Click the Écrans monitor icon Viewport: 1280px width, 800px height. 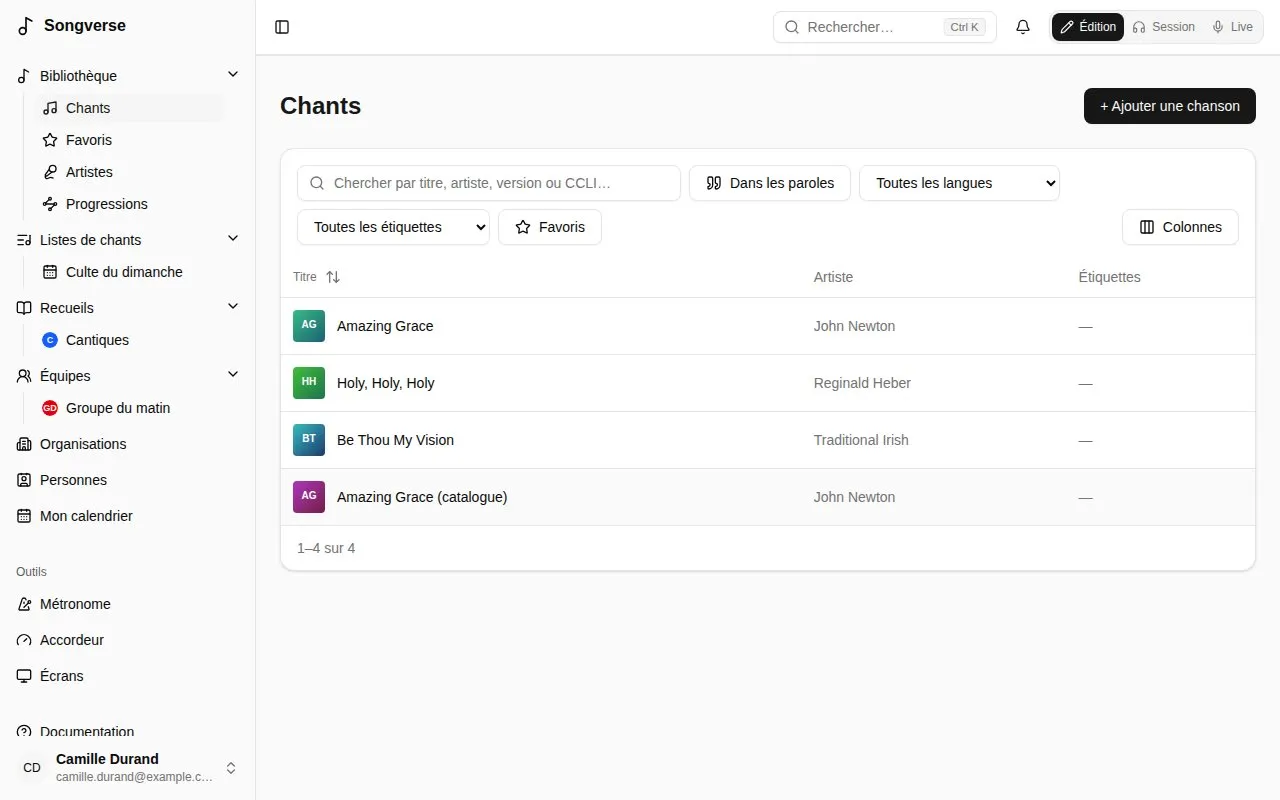click(24, 676)
